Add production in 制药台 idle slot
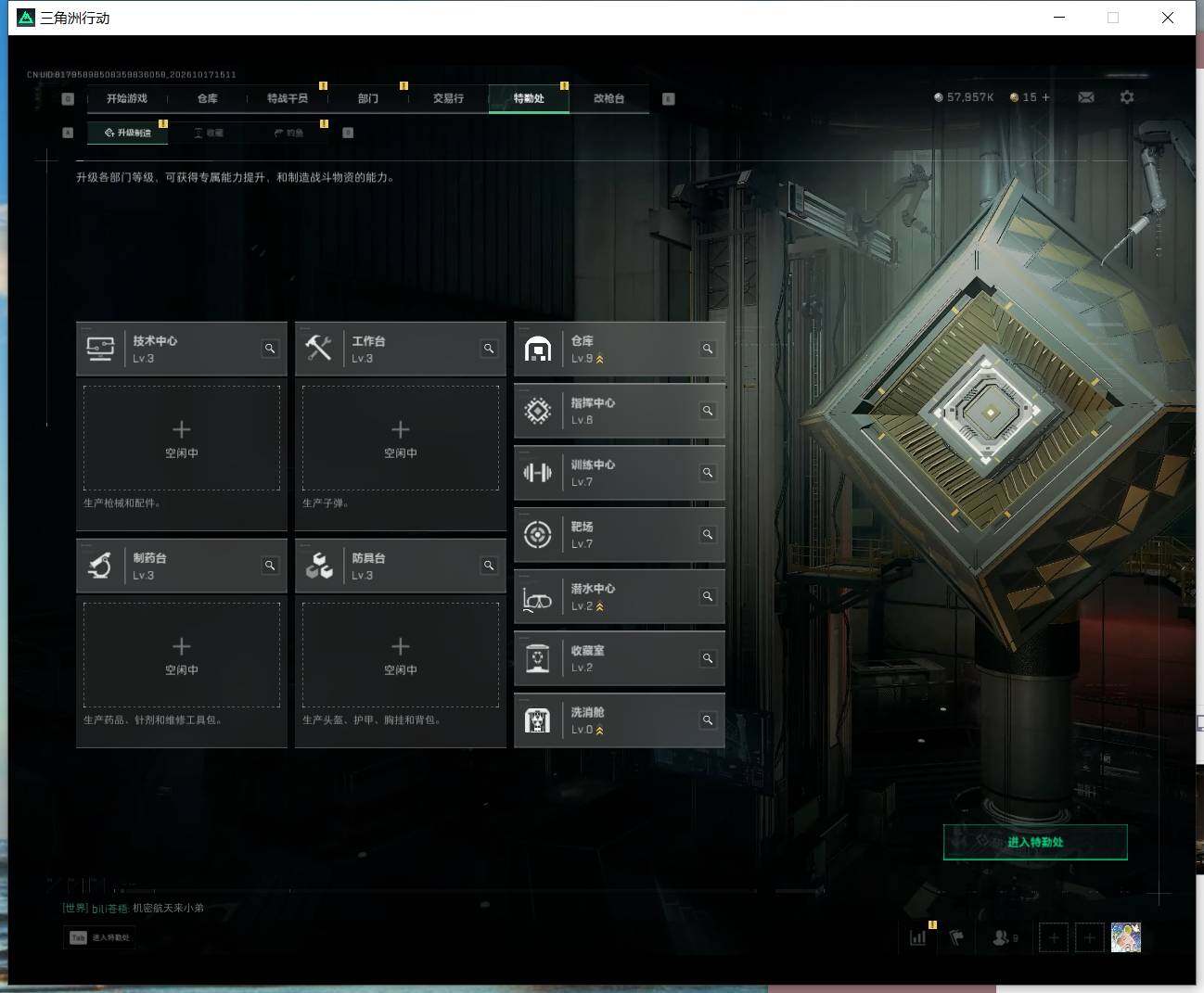This screenshot has height=993, width=1204. [x=182, y=656]
